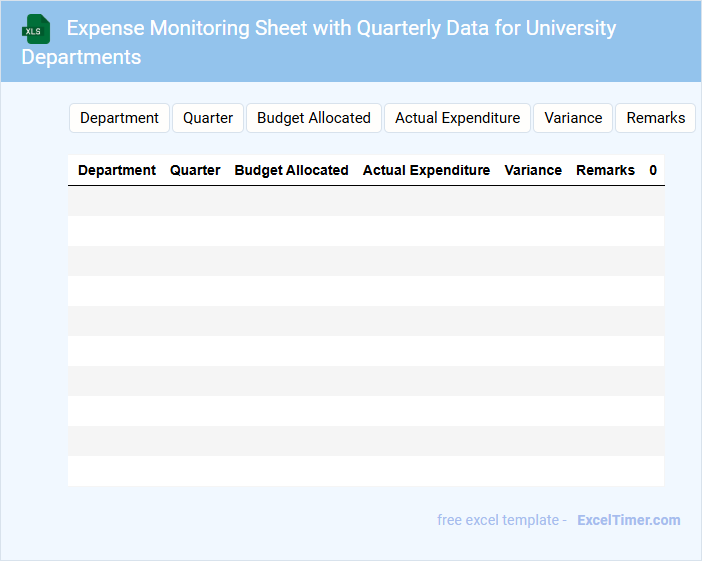Click the last empty table row
Viewport: 702px width, 561px height.
click(366, 471)
